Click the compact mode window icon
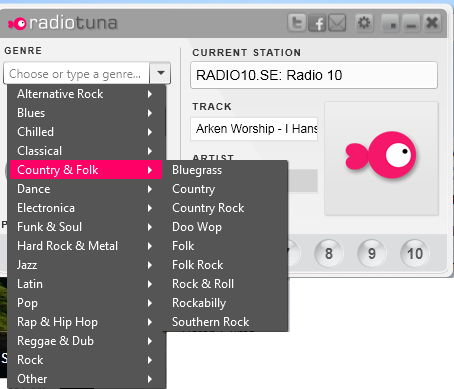 [391, 23]
